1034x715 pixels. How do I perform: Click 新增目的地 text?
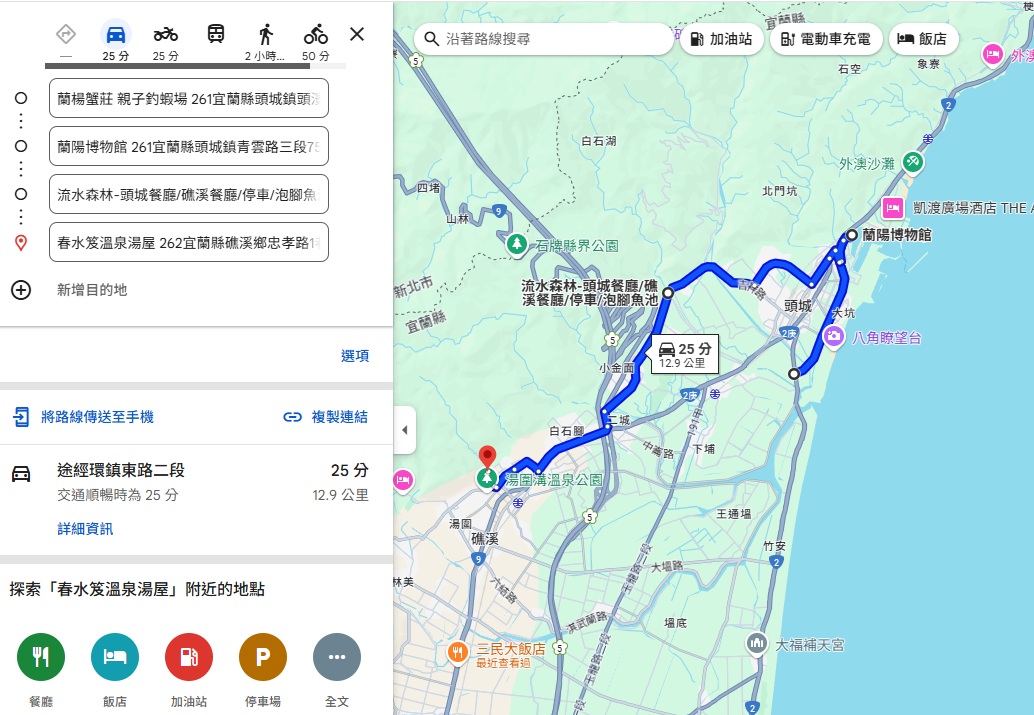tap(92, 290)
